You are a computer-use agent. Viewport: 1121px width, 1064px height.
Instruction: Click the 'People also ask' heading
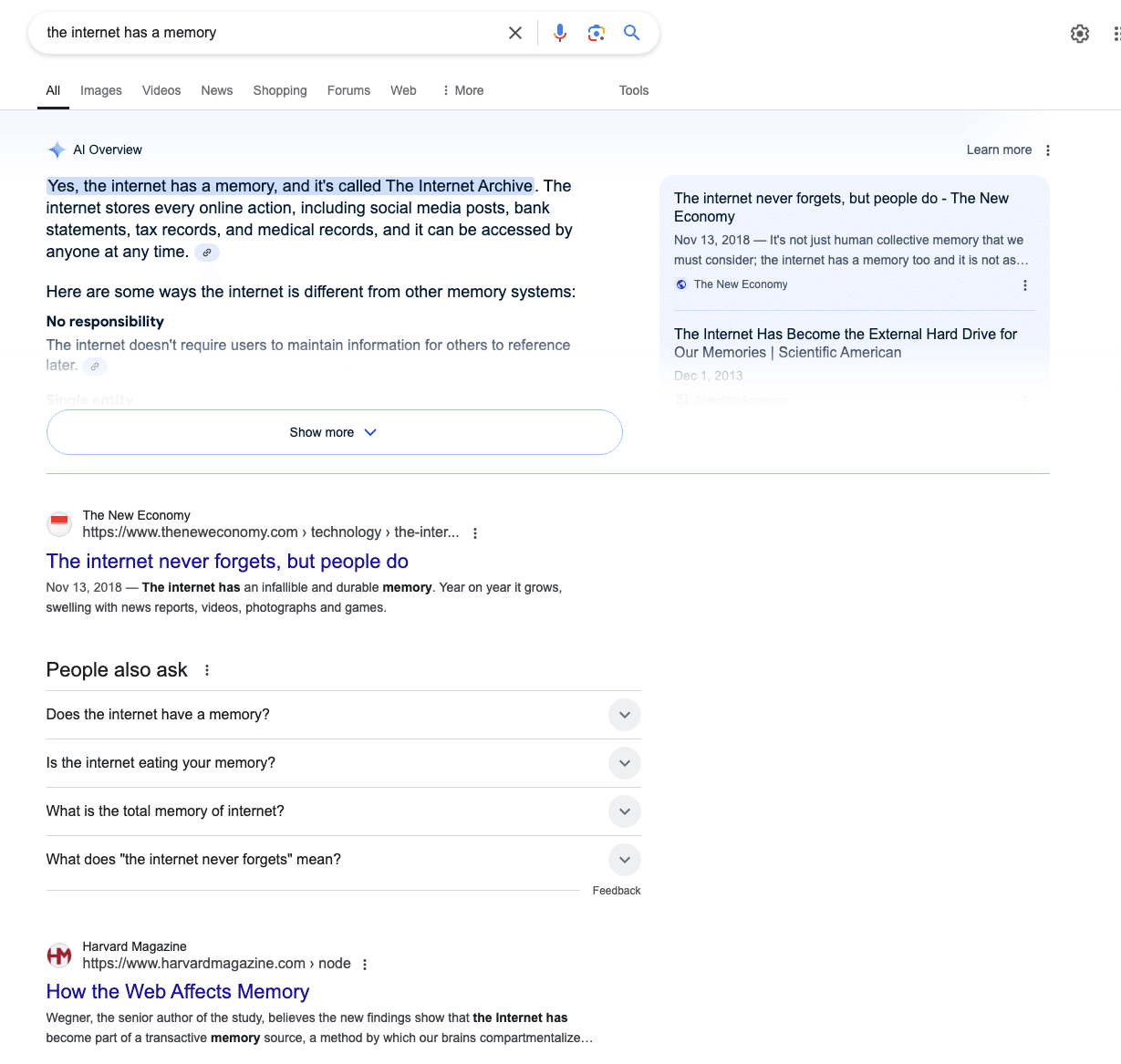tap(117, 670)
